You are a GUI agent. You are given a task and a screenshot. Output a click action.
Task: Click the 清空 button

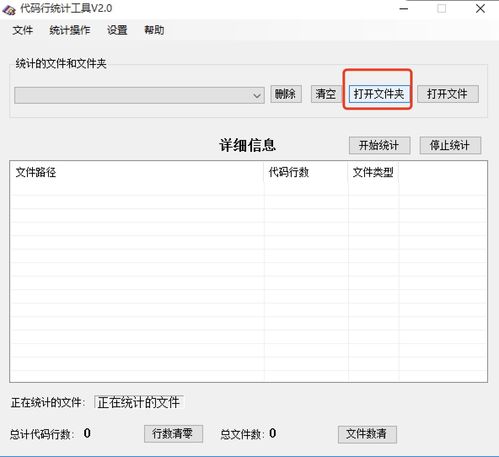click(x=326, y=94)
